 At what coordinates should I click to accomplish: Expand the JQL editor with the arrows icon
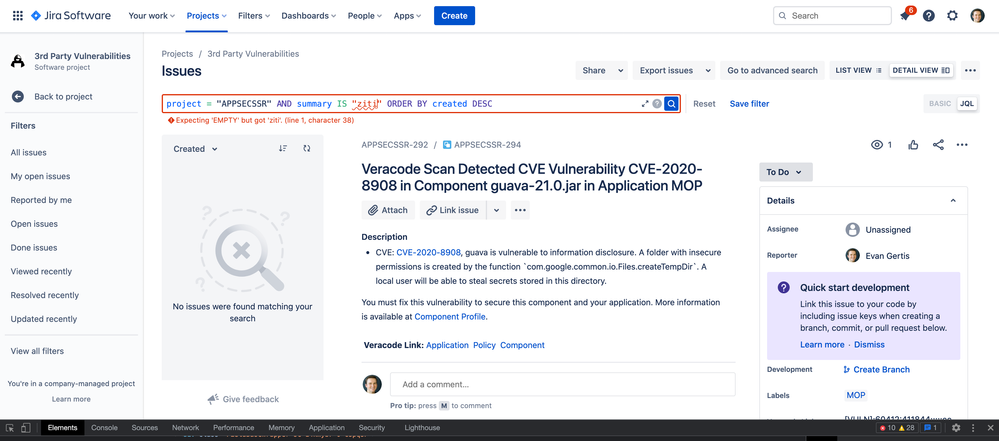[645, 103]
